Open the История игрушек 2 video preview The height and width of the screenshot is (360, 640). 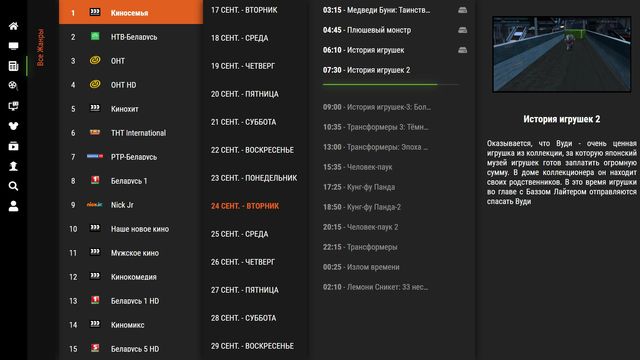pos(562,54)
